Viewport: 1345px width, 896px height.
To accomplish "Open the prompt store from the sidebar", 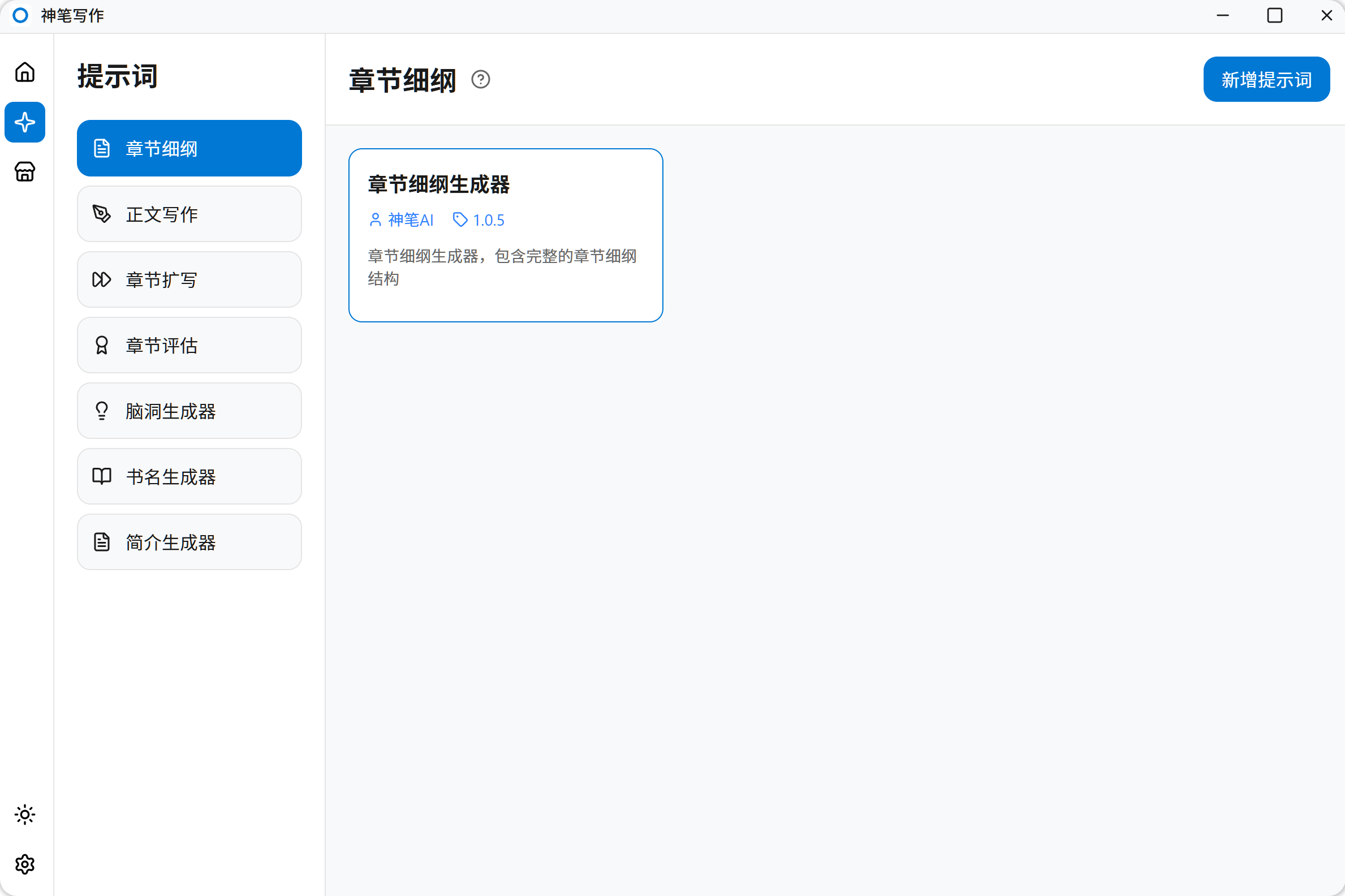I will coord(24,171).
